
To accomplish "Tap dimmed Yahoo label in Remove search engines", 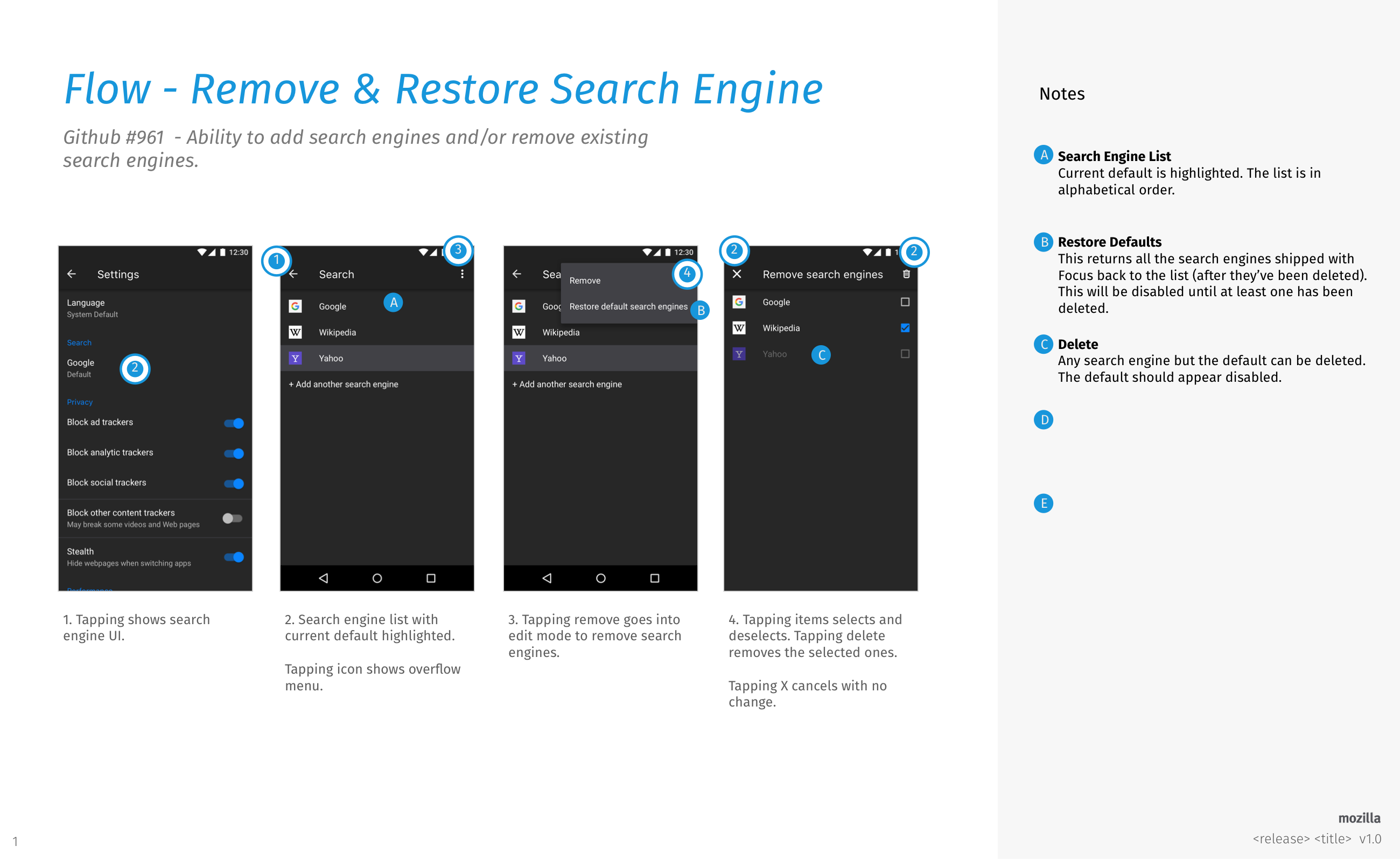I will coord(774,354).
